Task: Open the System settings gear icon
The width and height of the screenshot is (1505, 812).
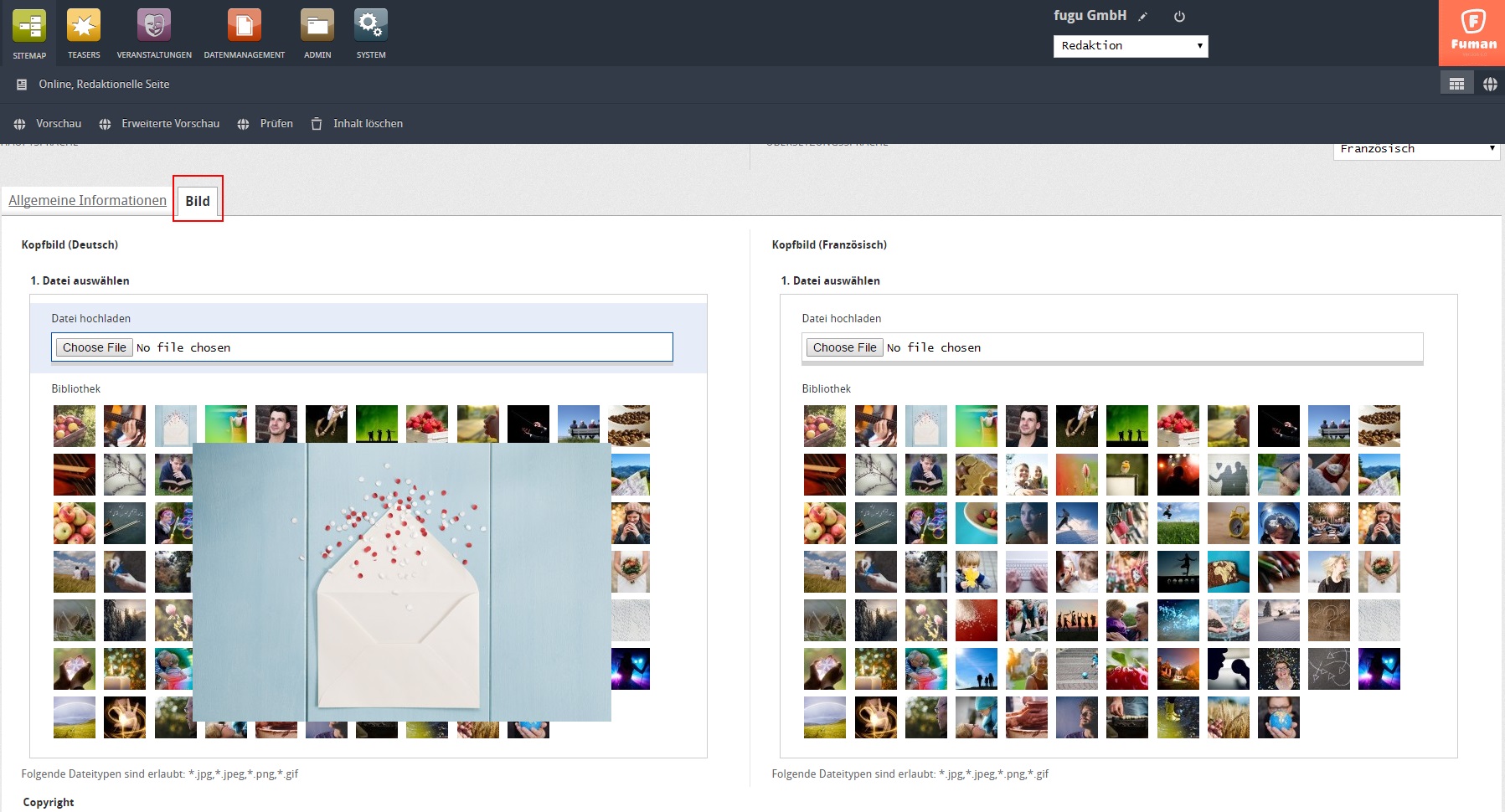Action: click(x=370, y=26)
